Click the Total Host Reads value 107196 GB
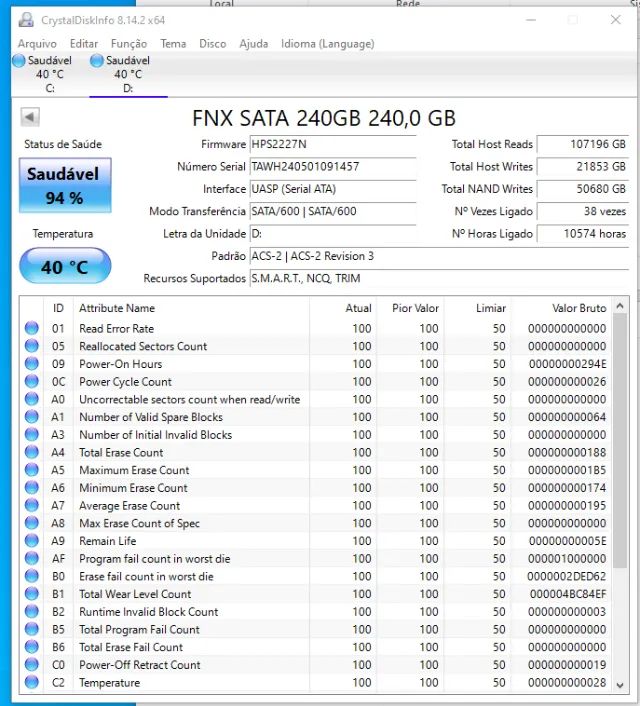 582,144
